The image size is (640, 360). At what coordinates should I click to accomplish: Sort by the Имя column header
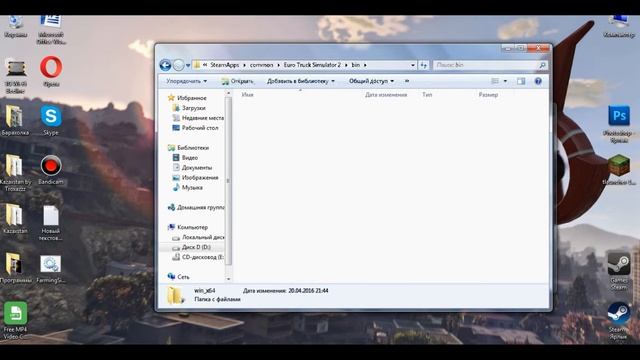(247, 95)
